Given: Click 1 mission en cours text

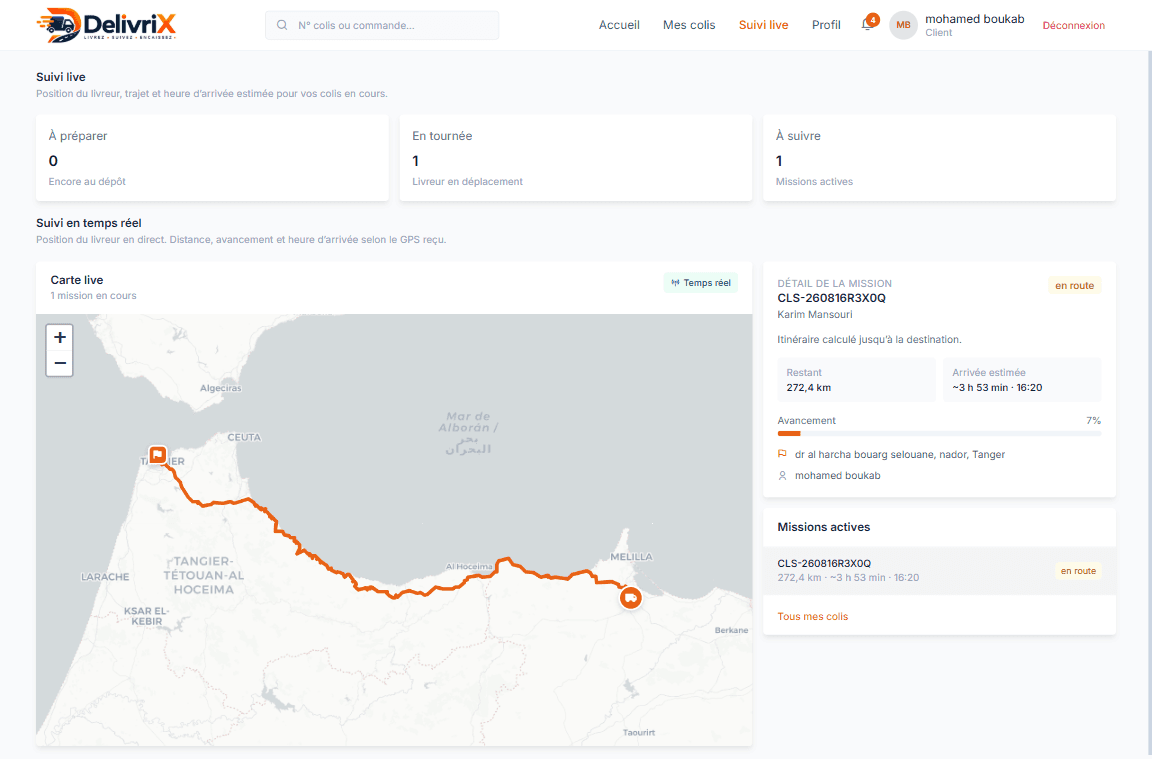Looking at the screenshot, I should (x=93, y=295).
